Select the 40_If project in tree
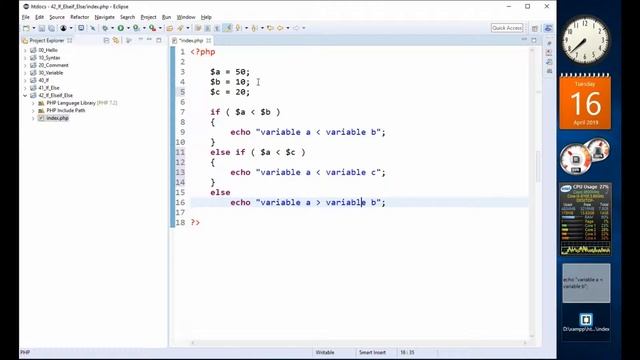 [x=43, y=80]
